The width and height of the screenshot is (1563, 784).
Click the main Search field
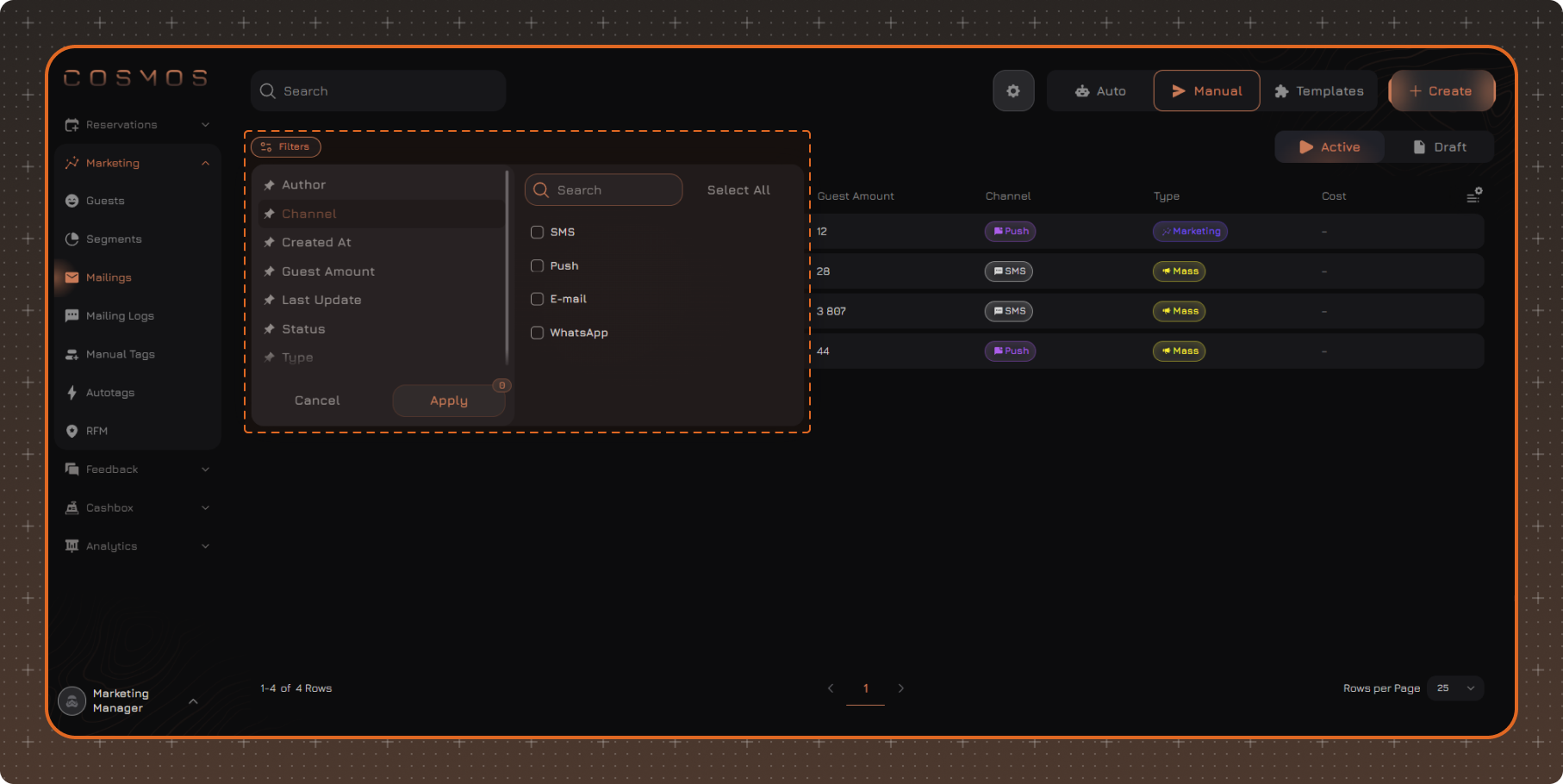(378, 91)
